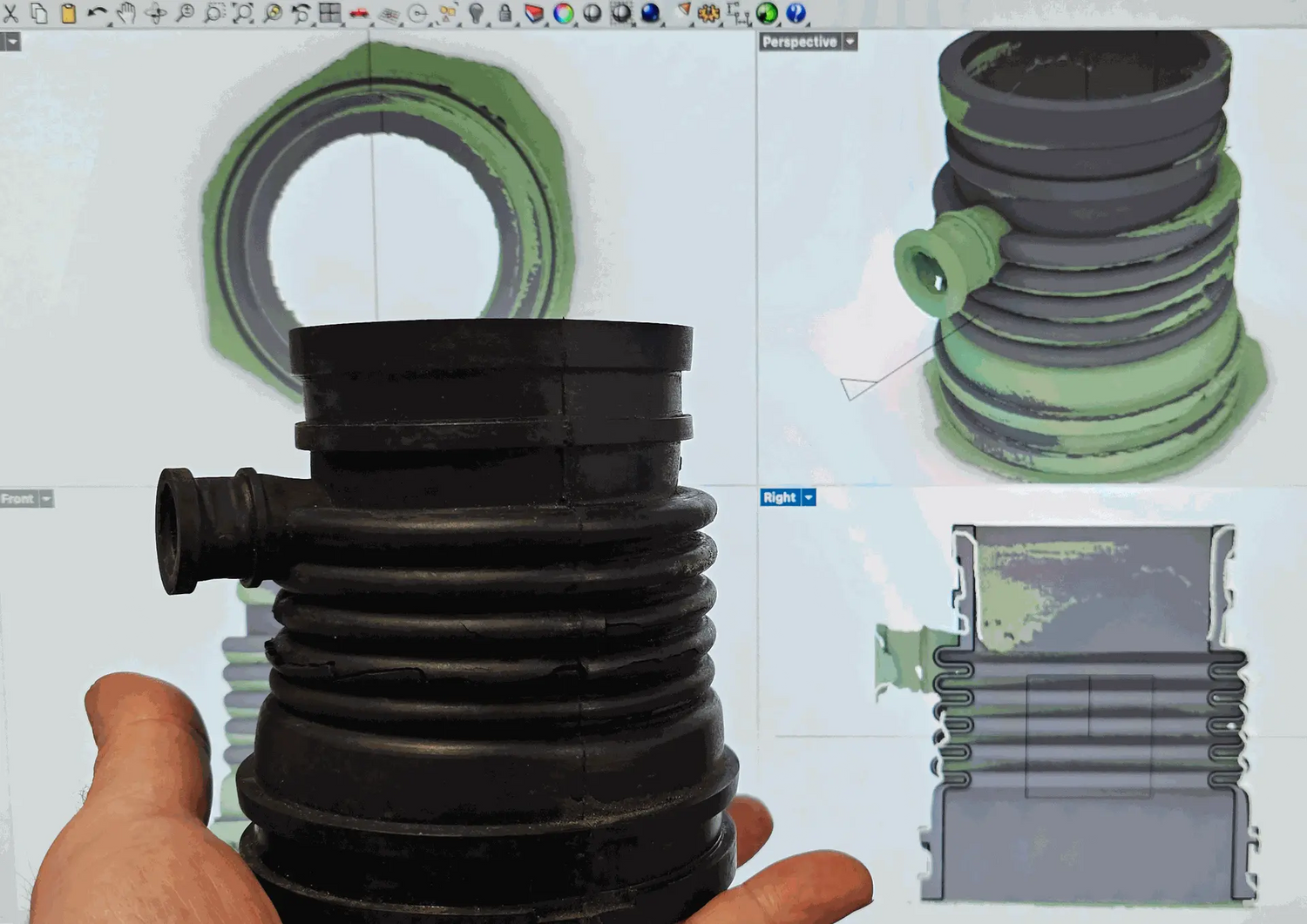Toggle the four-viewport layout icon
This screenshot has width=1307, height=924.
coord(329,12)
